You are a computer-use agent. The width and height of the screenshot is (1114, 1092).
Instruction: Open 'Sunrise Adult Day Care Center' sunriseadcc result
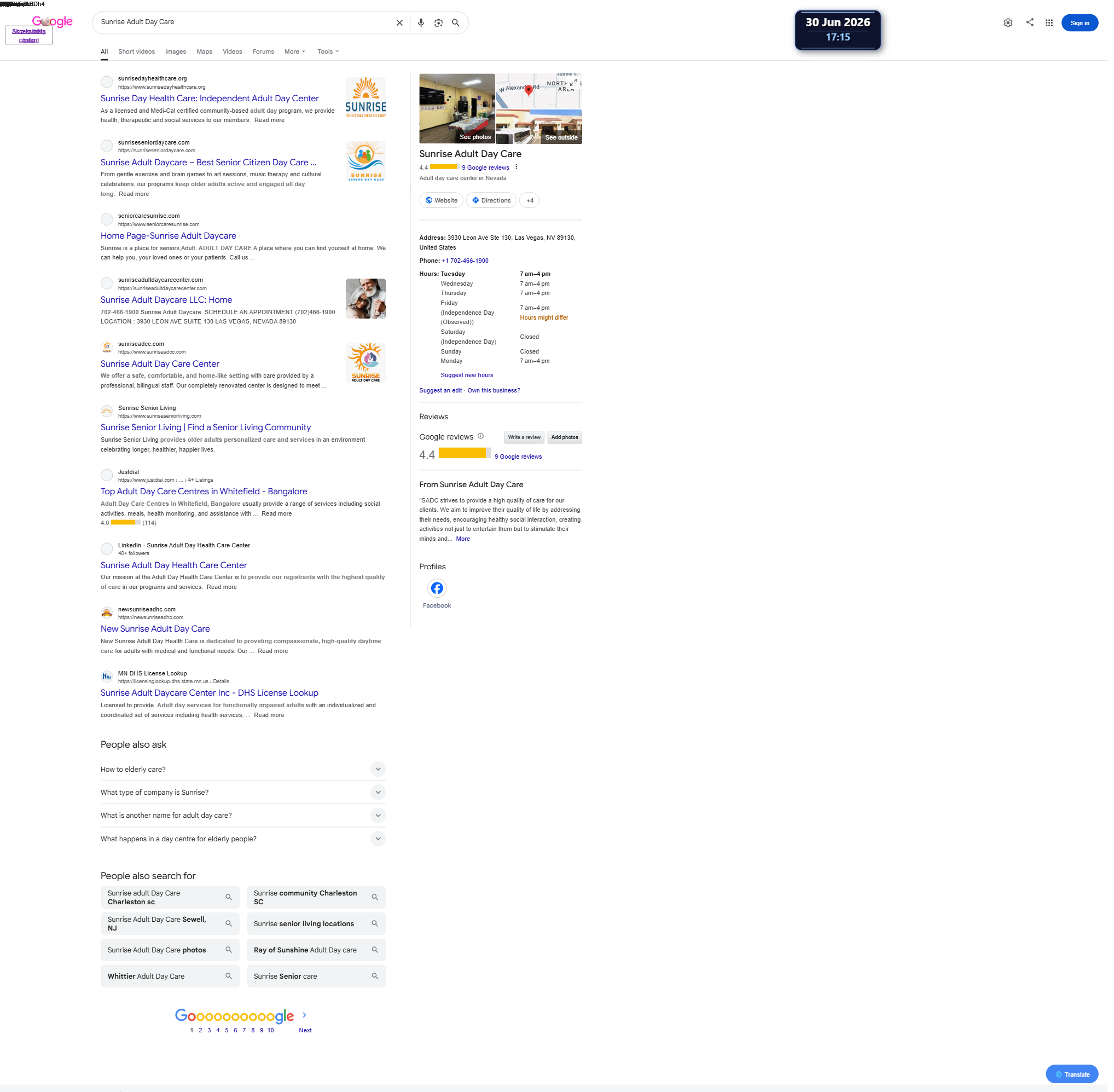click(x=160, y=363)
